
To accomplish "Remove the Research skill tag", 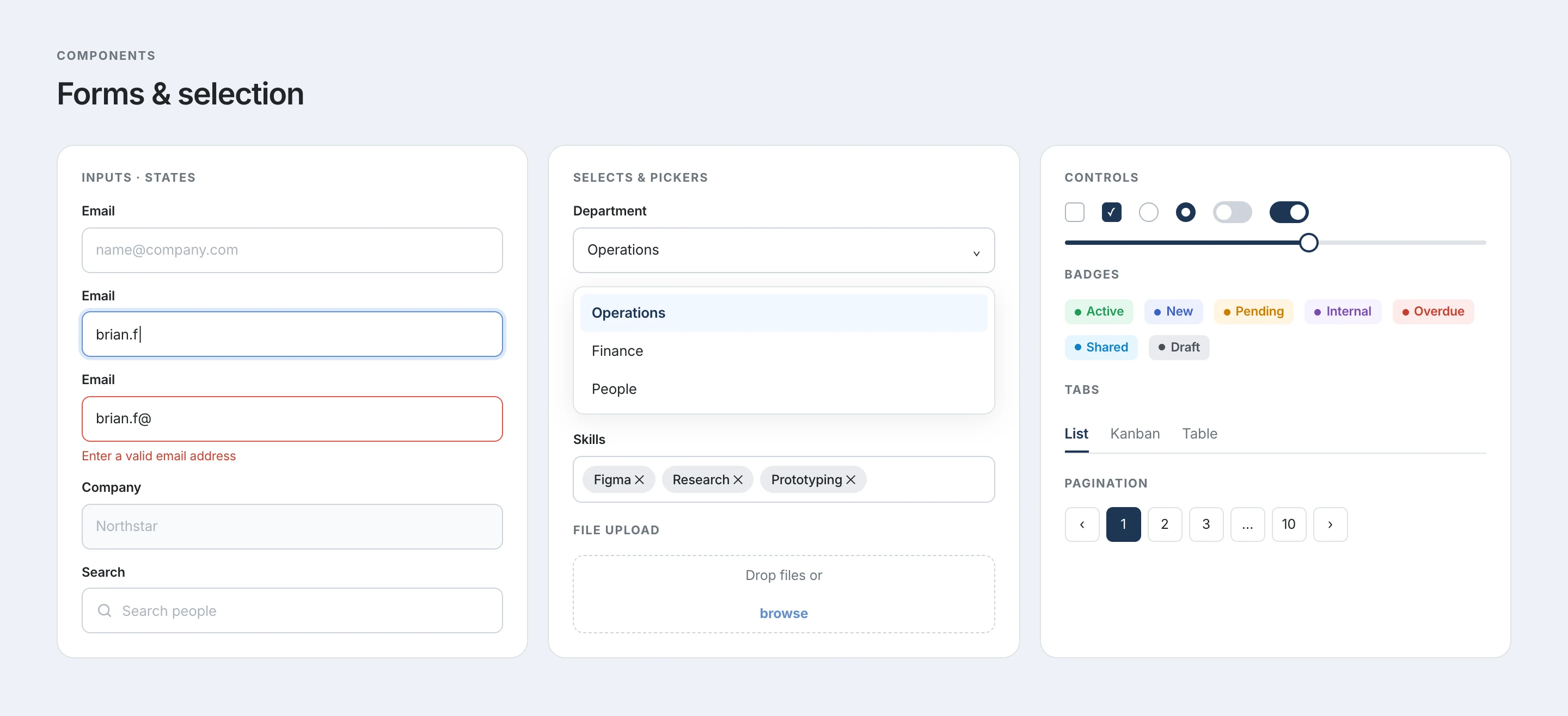I will [x=738, y=480].
